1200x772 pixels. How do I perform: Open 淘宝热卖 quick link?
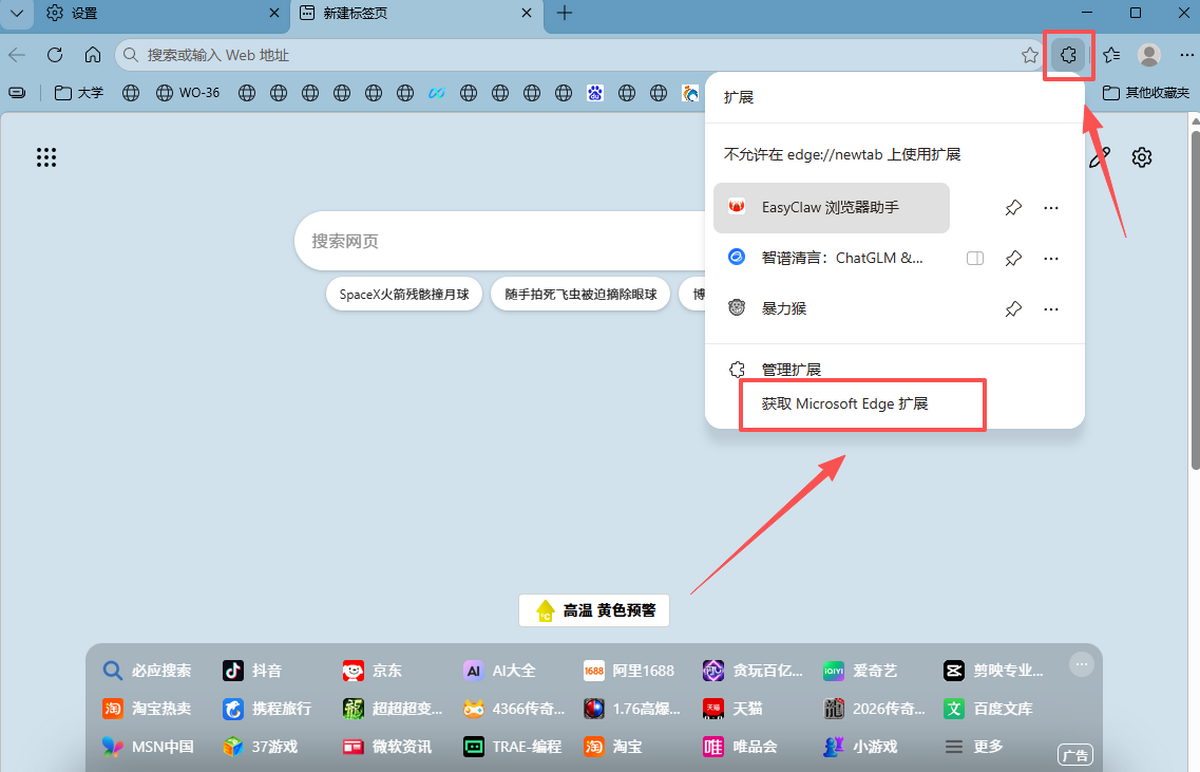tap(147, 708)
